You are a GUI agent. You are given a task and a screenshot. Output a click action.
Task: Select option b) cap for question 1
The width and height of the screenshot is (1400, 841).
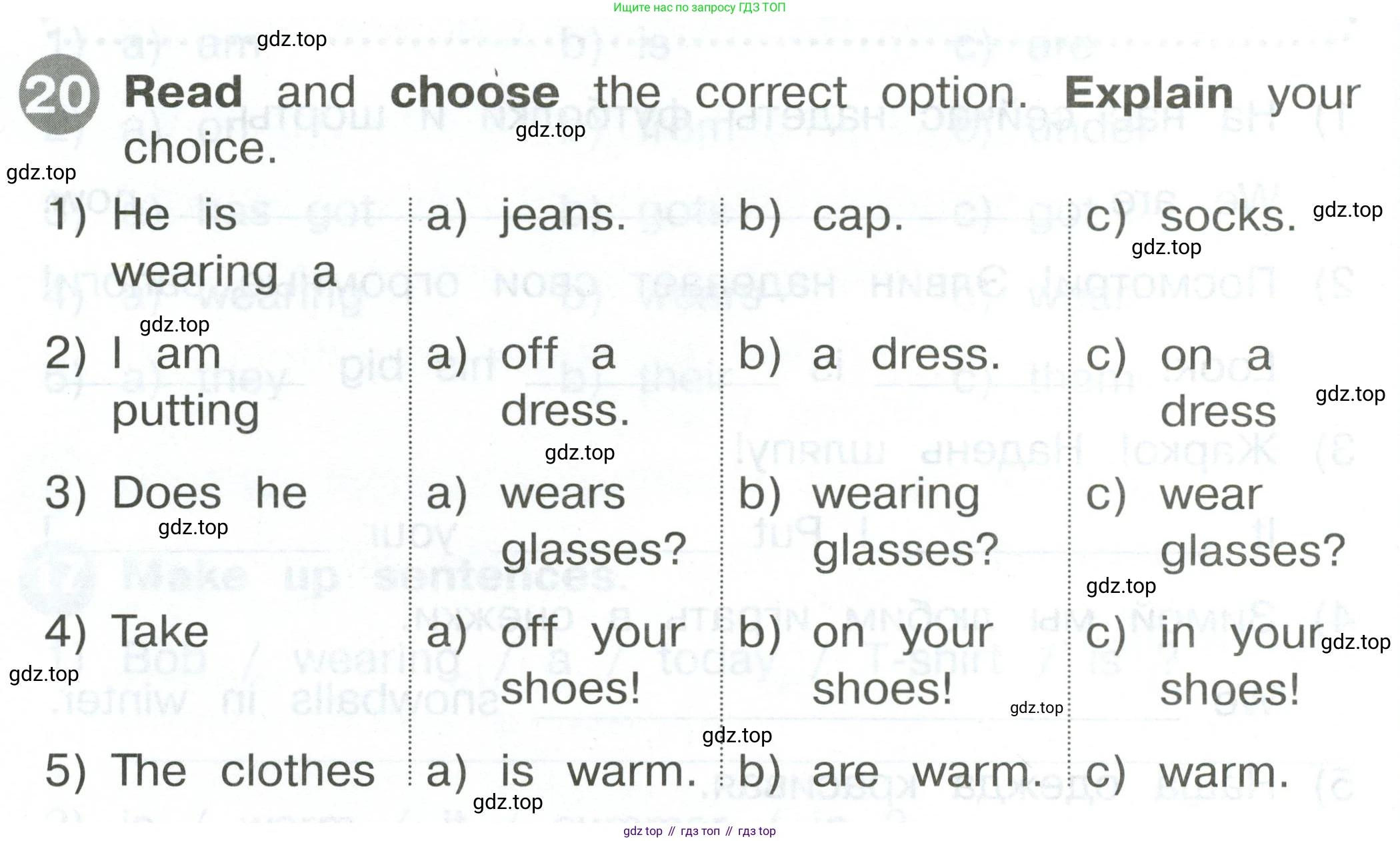coord(821,216)
